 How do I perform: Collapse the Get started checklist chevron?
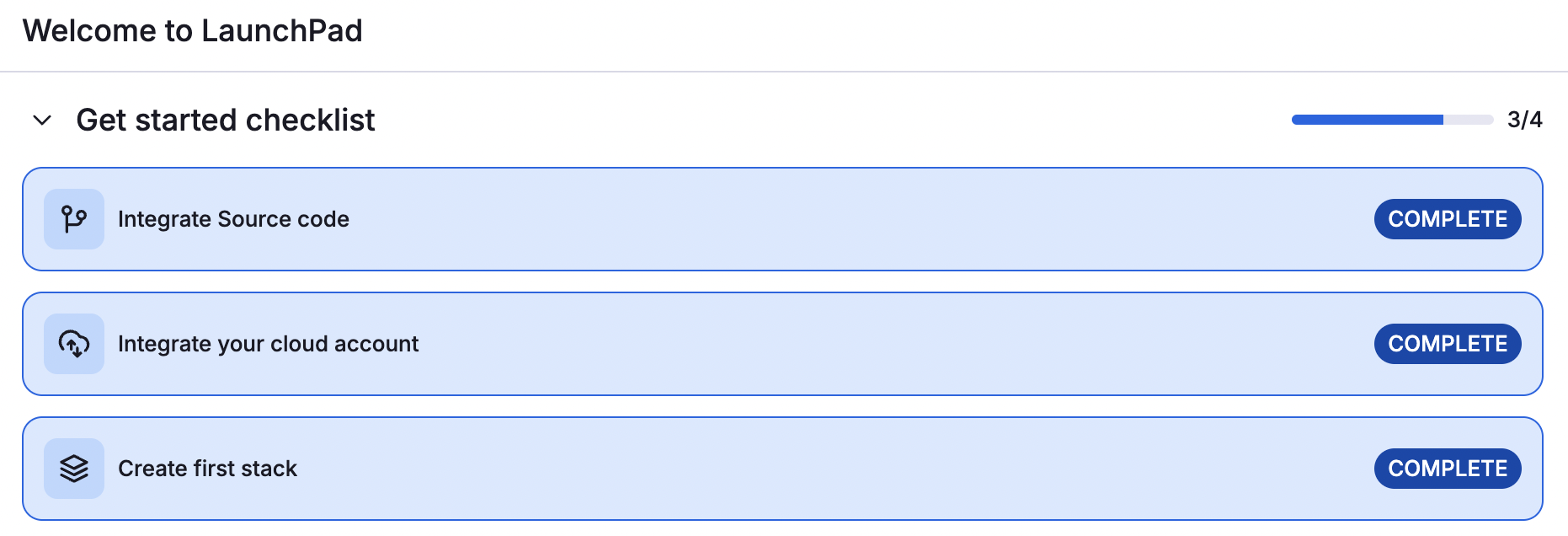[x=42, y=121]
